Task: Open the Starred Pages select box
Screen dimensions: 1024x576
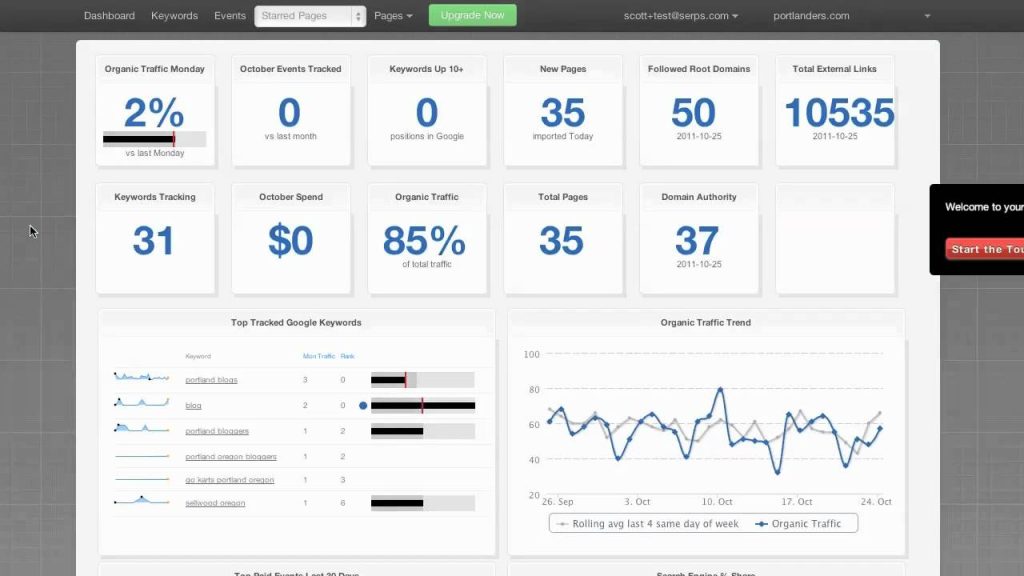Action: click(x=310, y=16)
